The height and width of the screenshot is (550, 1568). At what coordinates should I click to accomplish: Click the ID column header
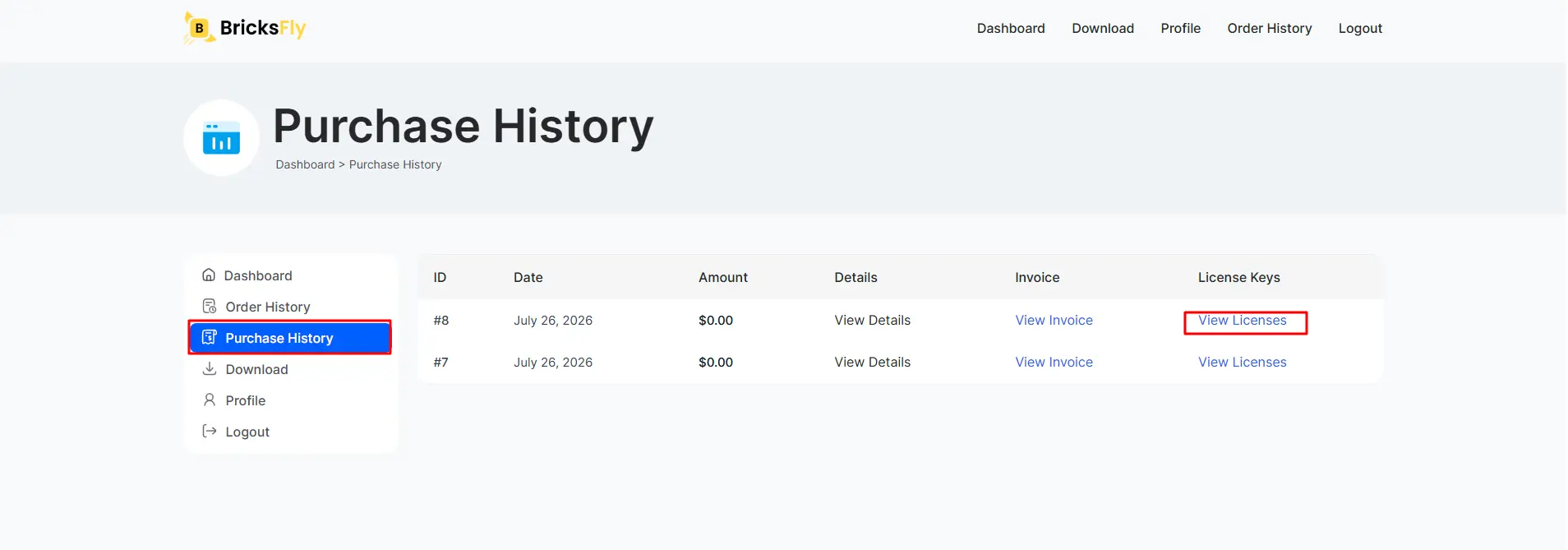point(440,277)
